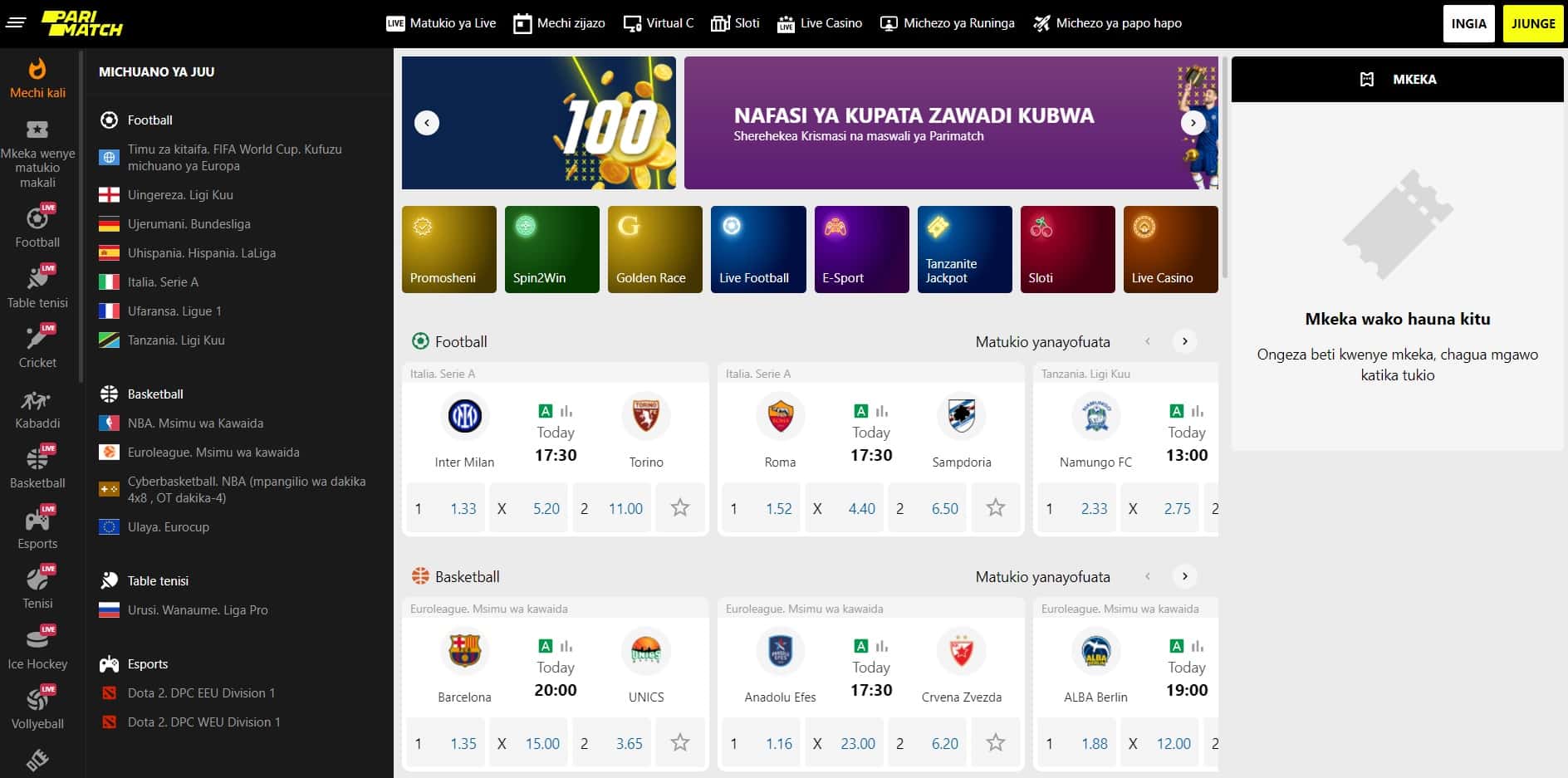This screenshot has width=1568, height=778.
Task: Open Michezo ya Runinga tab
Action: click(x=948, y=23)
